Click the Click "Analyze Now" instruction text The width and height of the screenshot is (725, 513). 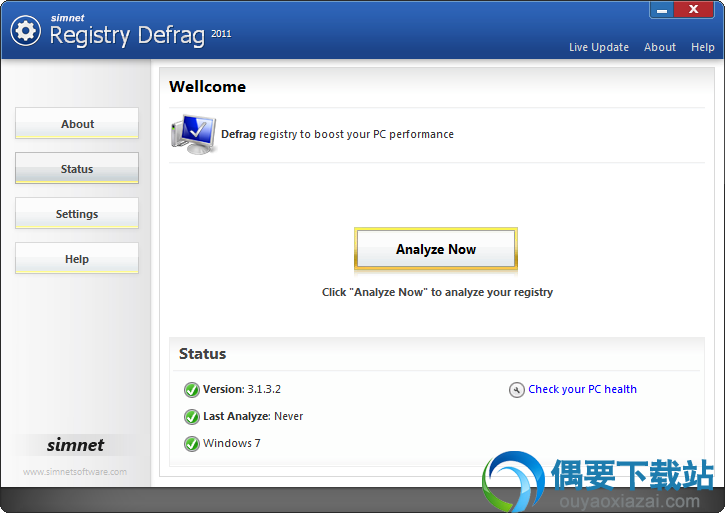point(437,292)
